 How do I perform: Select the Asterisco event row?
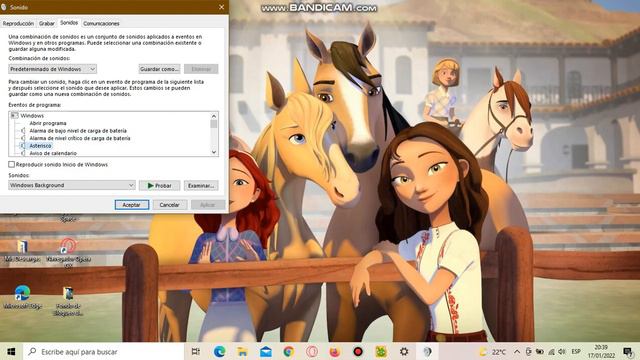point(40,146)
